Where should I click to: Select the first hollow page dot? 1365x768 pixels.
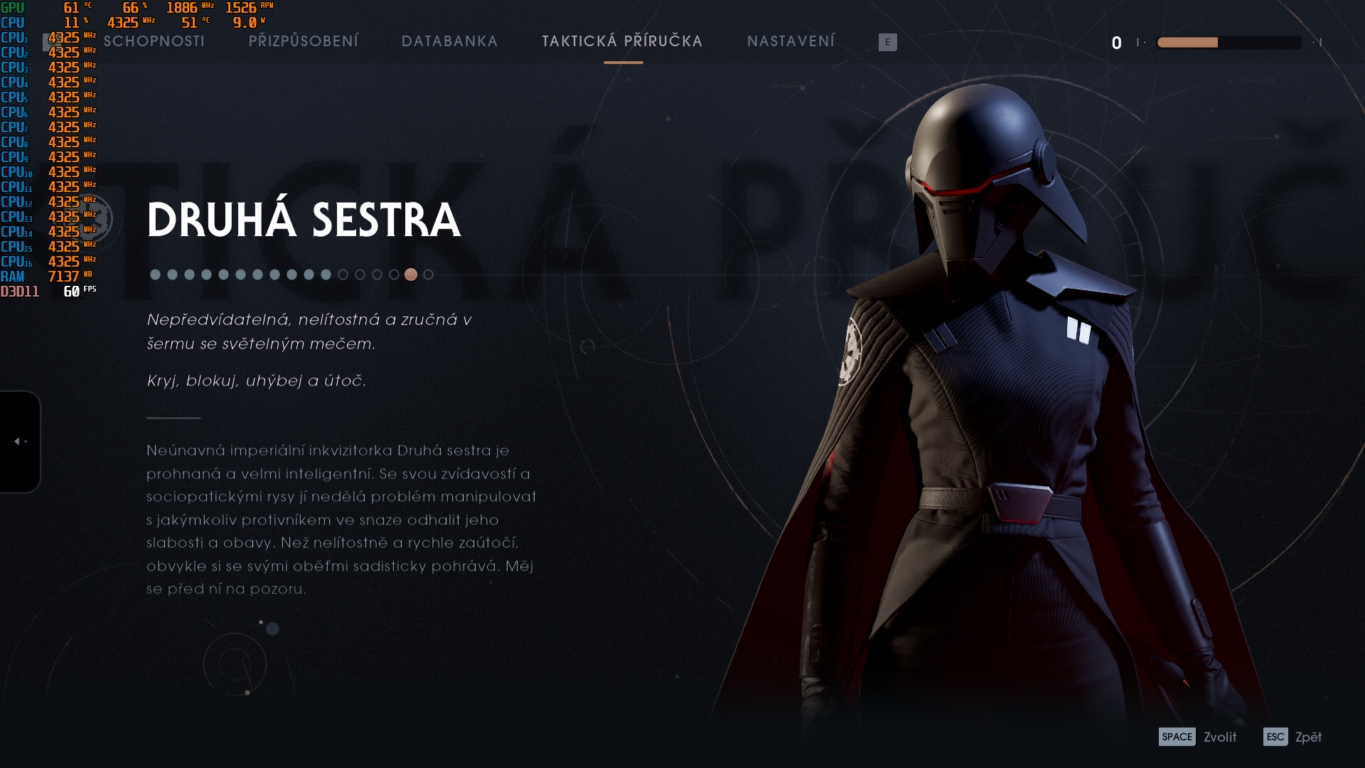coord(343,274)
